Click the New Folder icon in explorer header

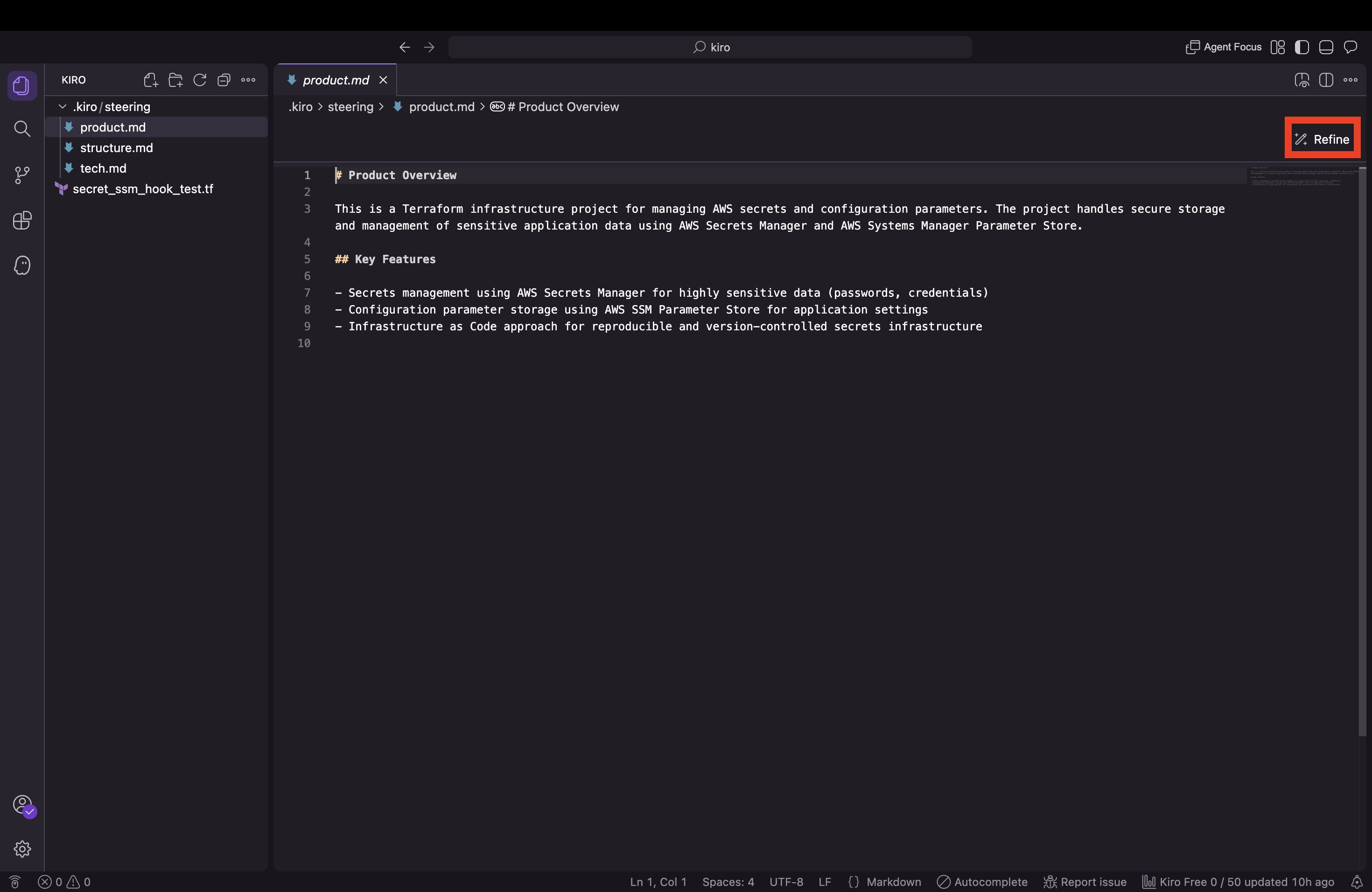175,80
